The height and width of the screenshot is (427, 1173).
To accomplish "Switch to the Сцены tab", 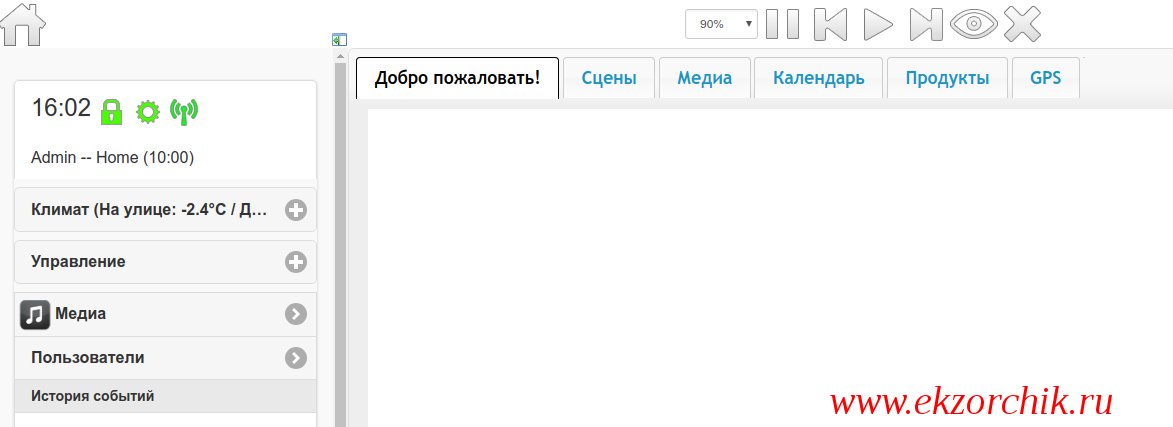I will coord(609,78).
